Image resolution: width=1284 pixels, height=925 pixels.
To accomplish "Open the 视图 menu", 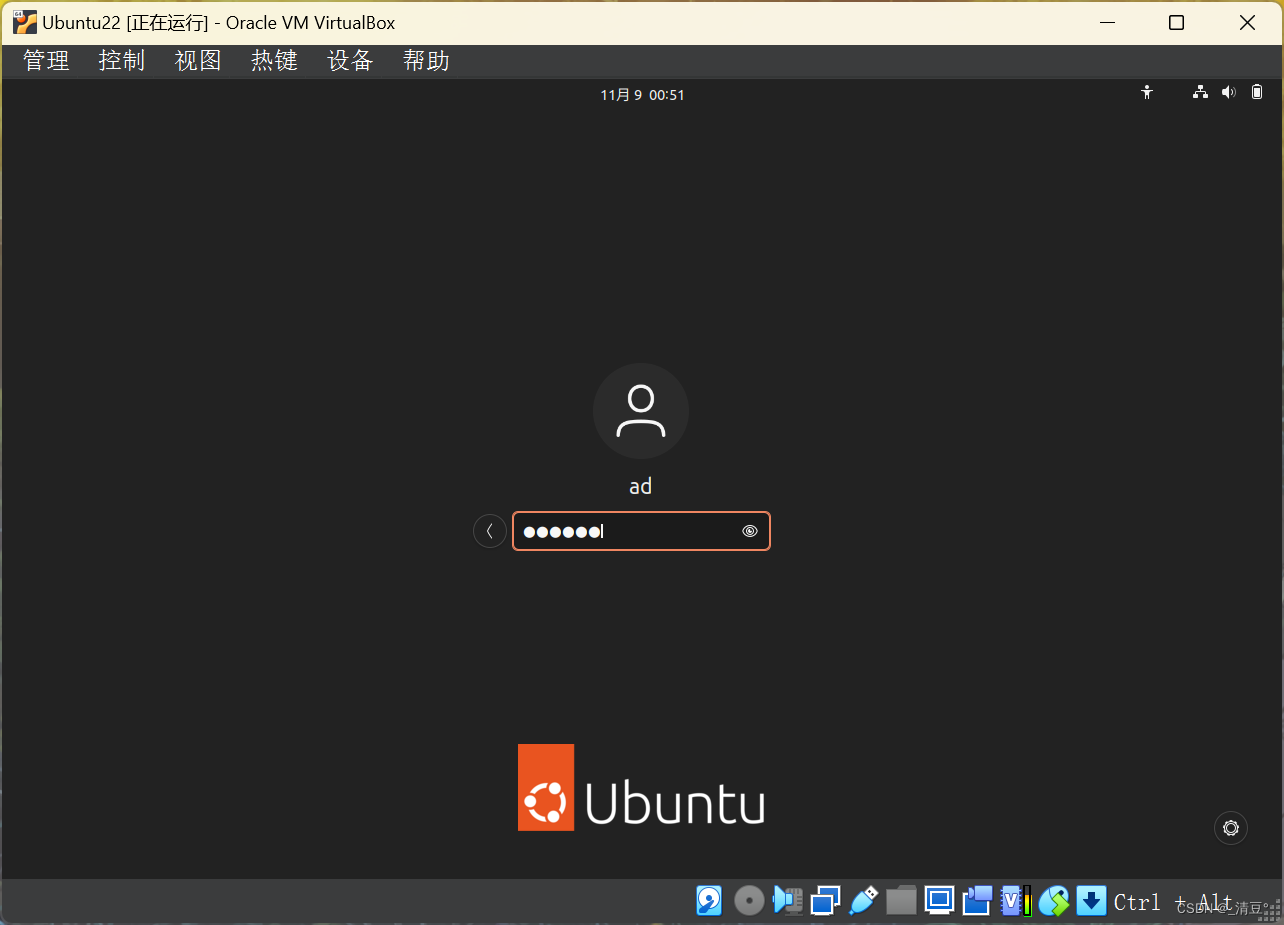I will point(198,61).
